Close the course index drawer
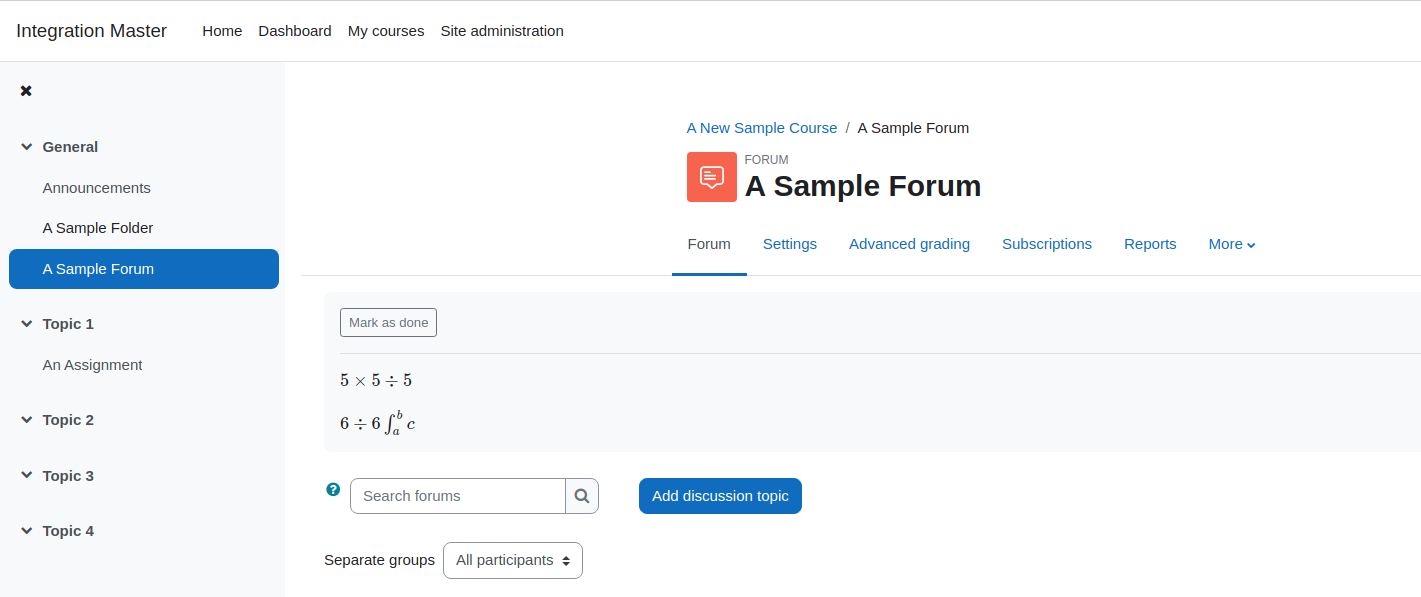The height and width of the screenshot is (597, 1421). 26,91
